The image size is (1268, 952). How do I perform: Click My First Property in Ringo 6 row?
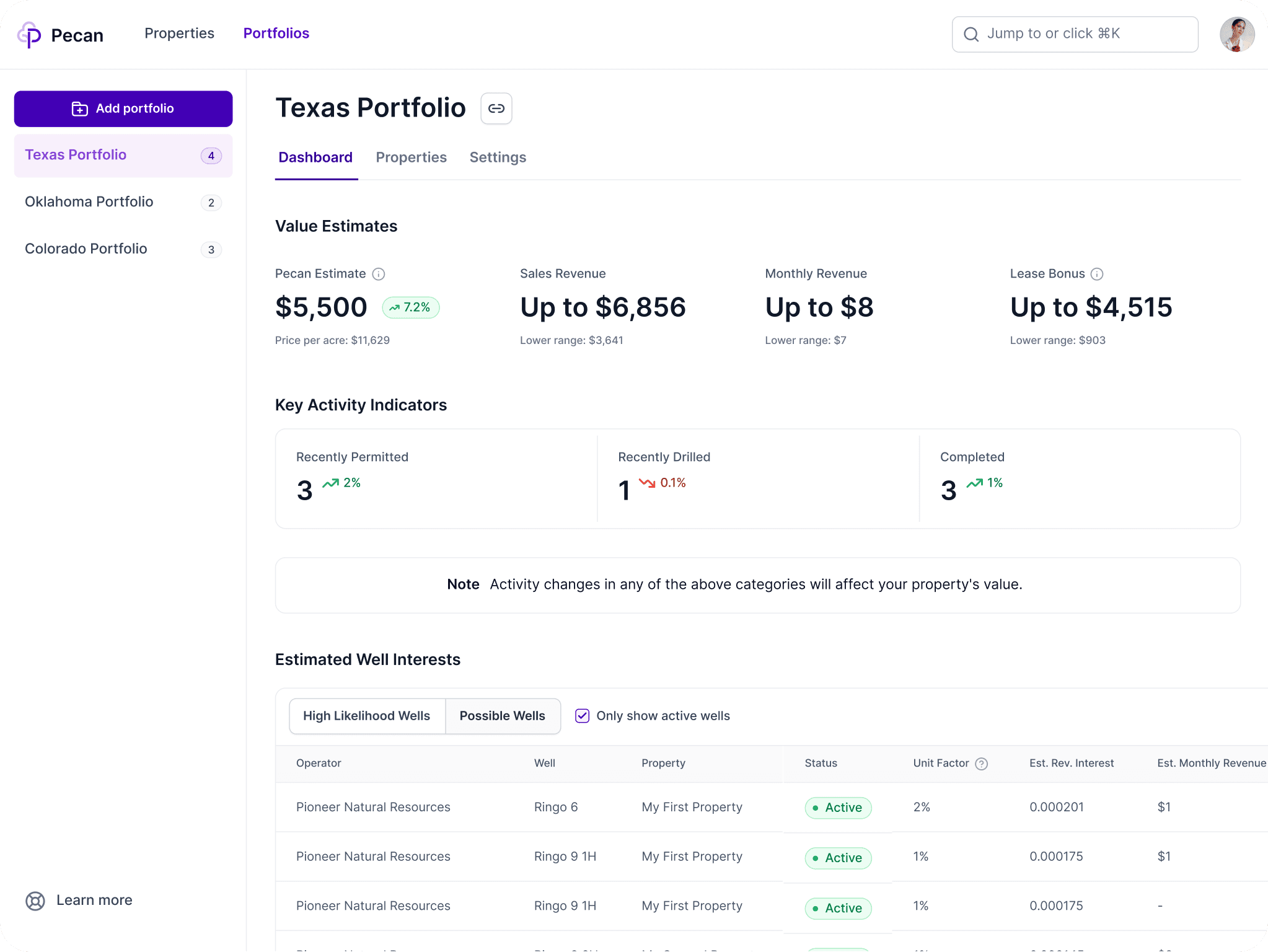692,807
